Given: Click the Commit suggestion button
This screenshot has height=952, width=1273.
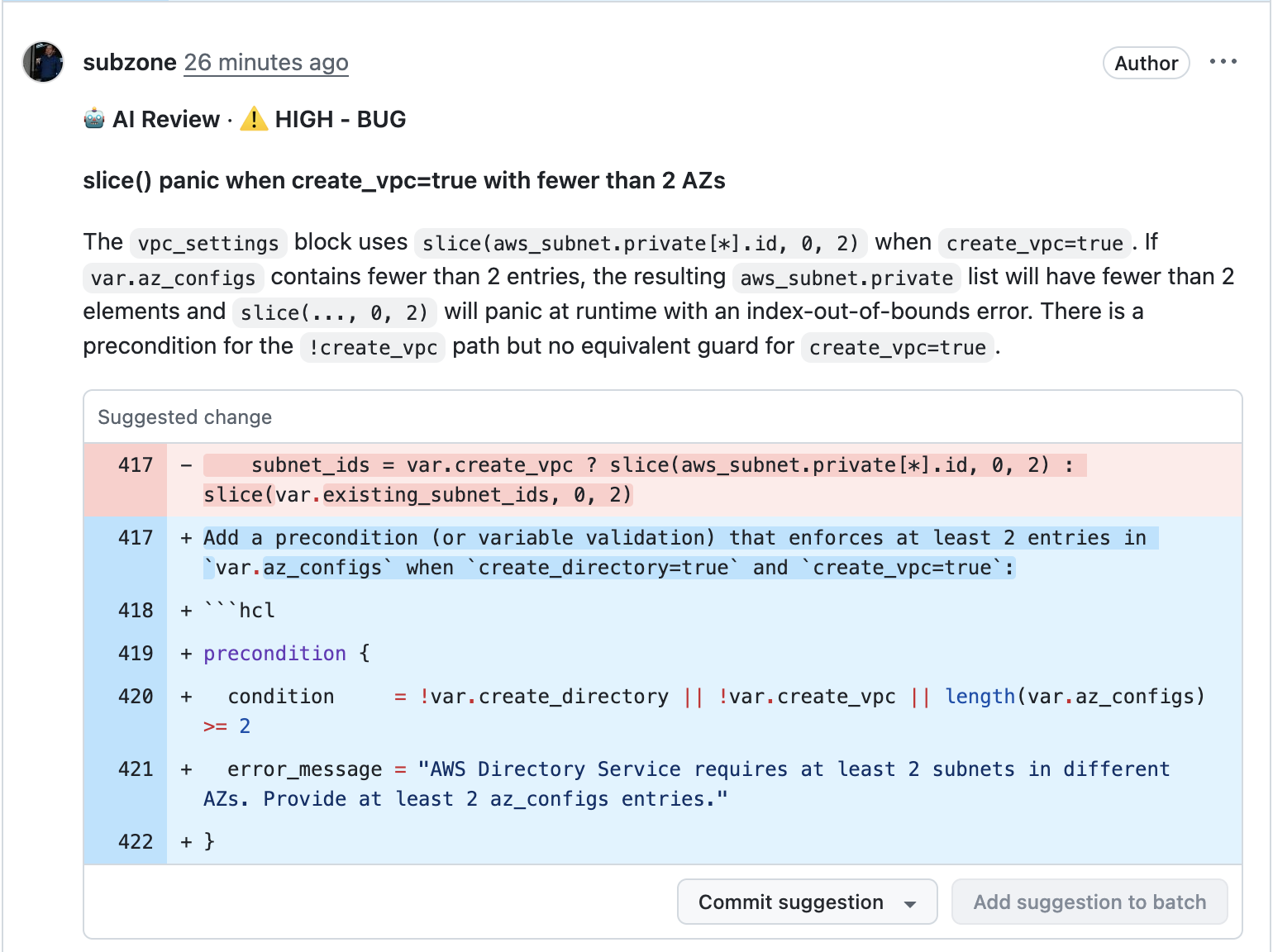Looking at the screenshot, I should tap(789, 902).
